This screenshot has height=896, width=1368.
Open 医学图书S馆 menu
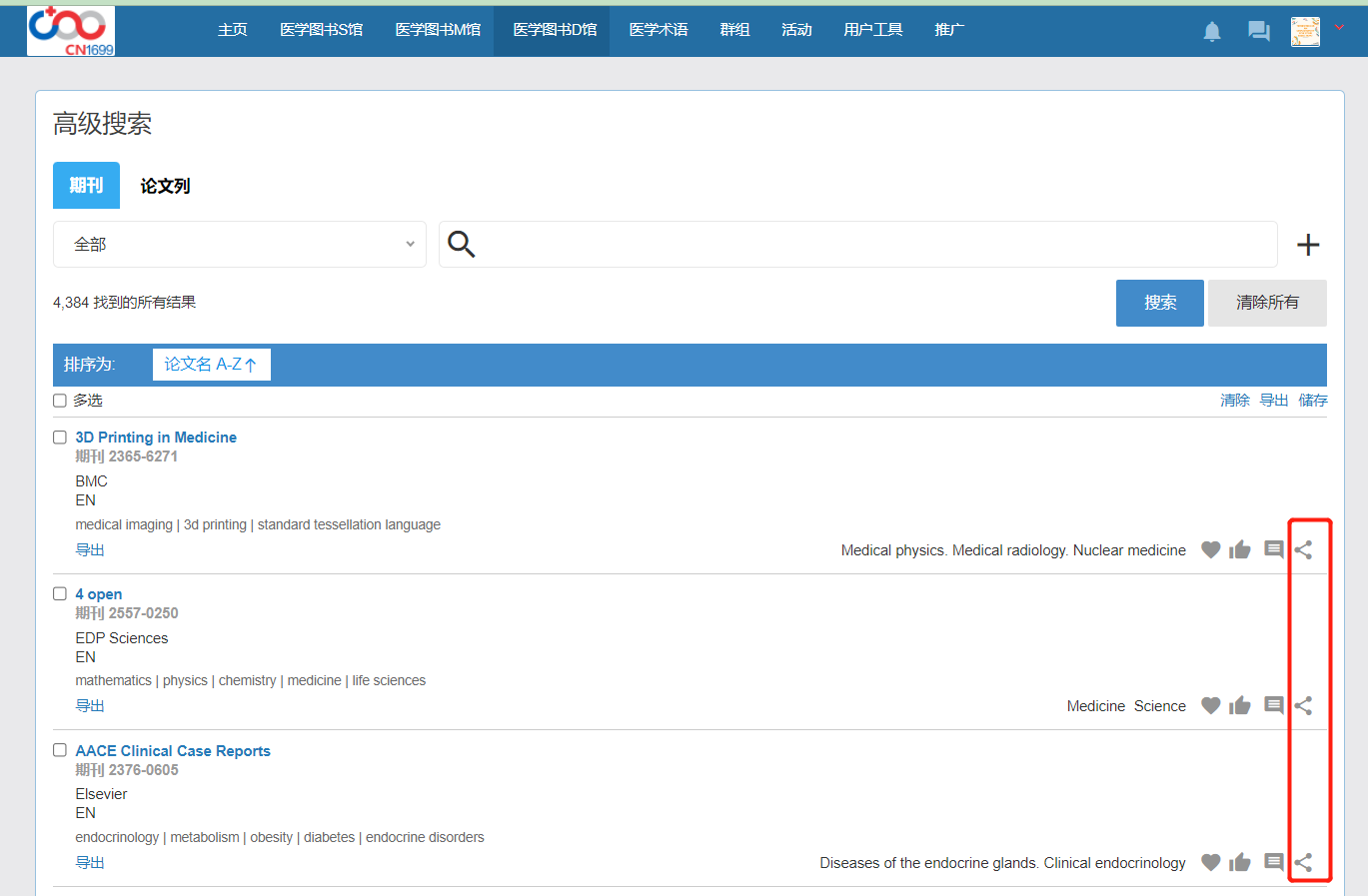click(321, 30)
